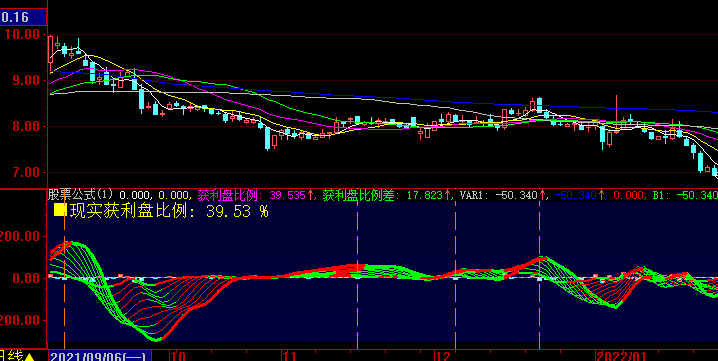Click the long-wick candle in January 2022
The image size is (718, 361).
616,114
